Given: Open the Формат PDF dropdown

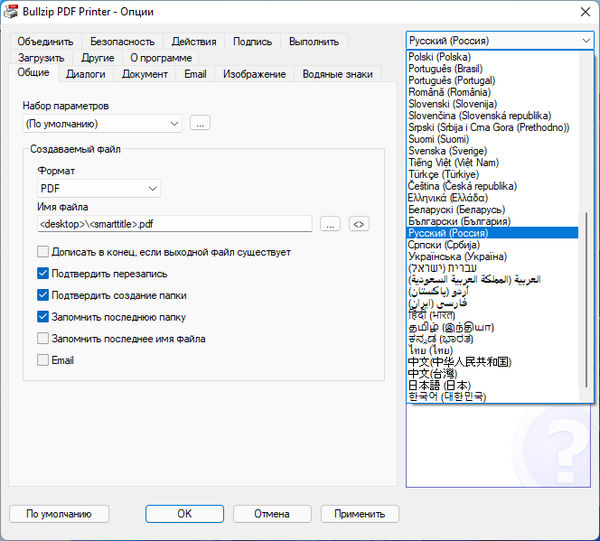Looking at the screenshot, I should pos(99,189).
